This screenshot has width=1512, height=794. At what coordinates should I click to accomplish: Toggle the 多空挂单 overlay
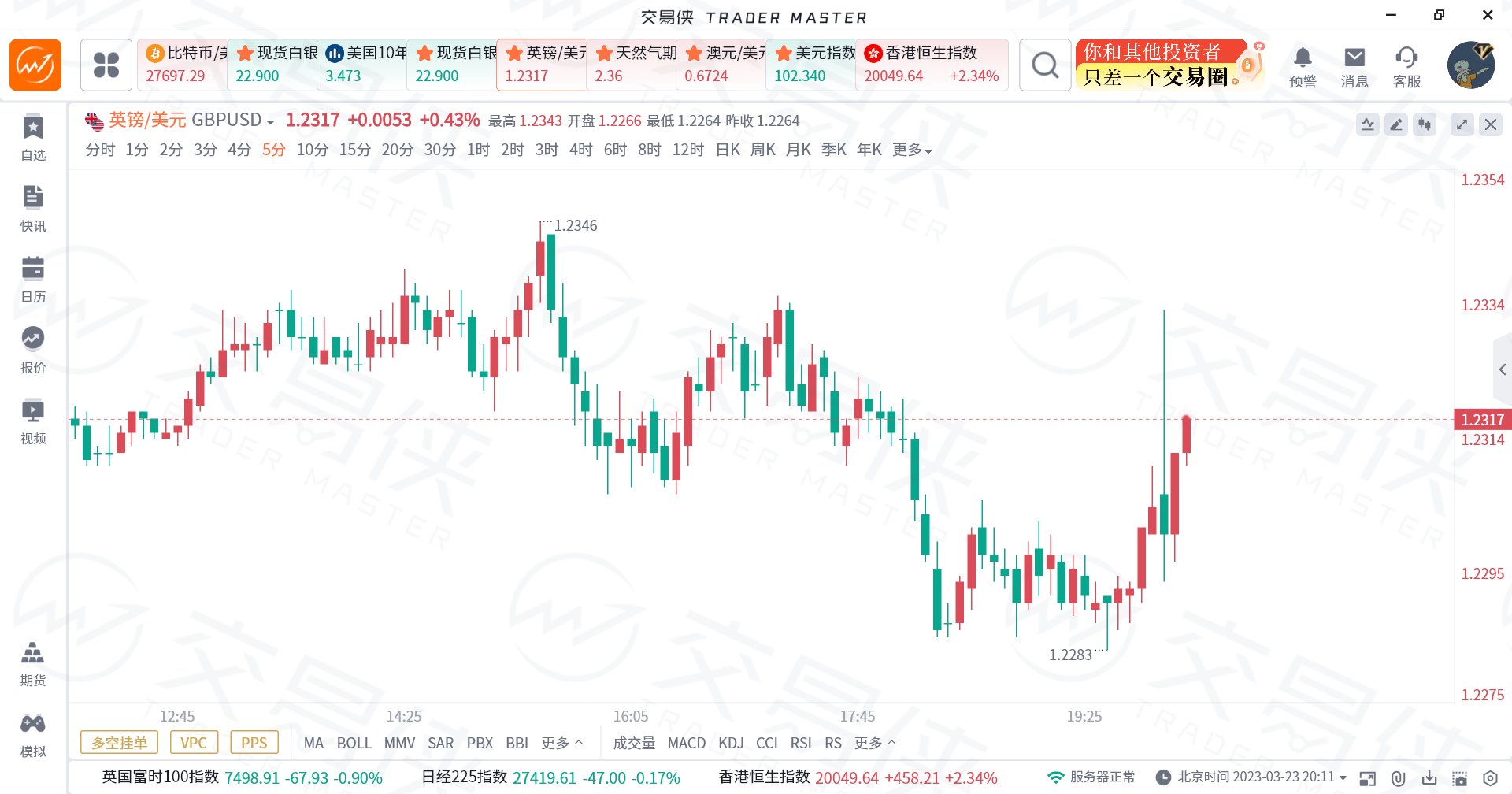point(119,743)
